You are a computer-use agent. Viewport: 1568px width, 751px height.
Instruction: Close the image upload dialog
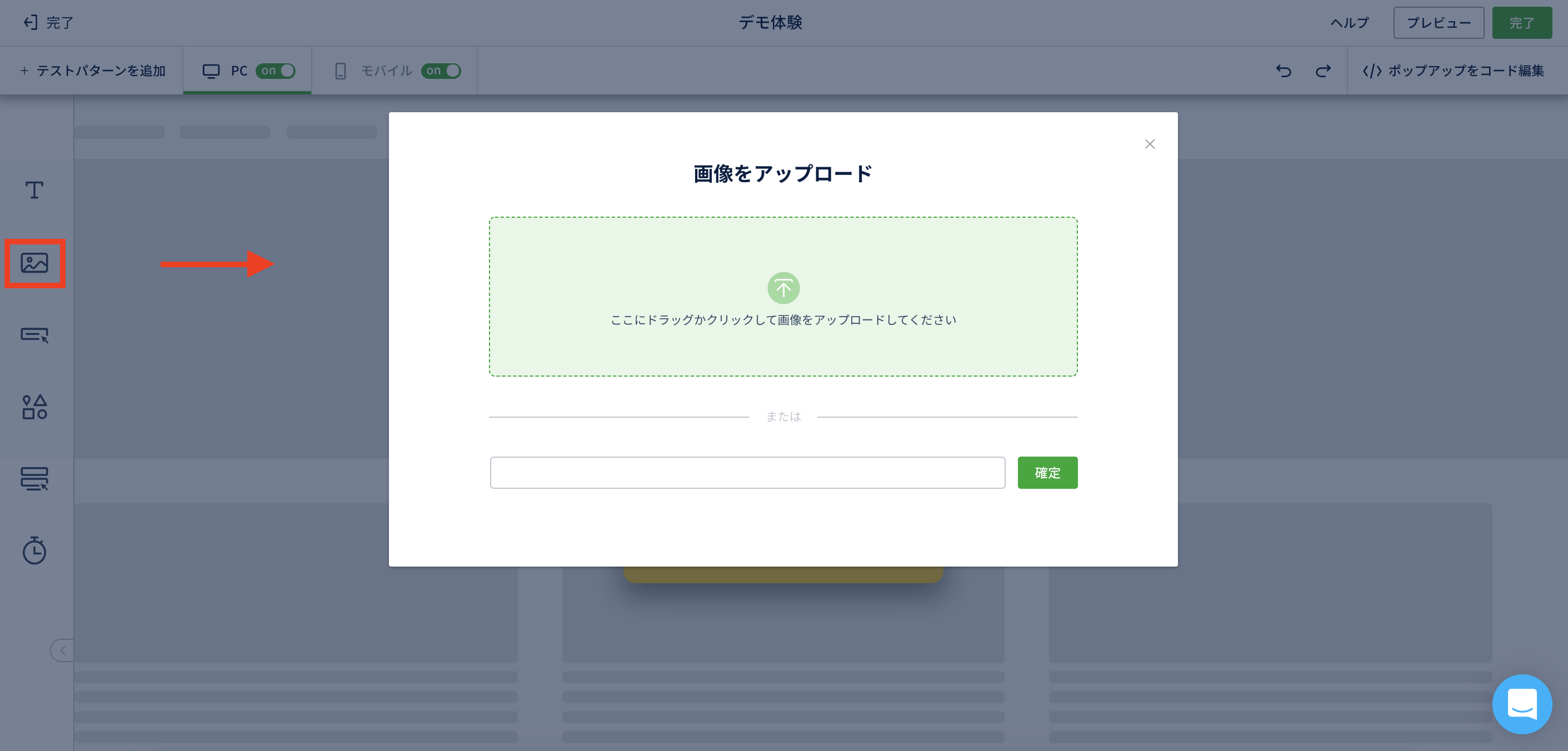[1150, 144]
